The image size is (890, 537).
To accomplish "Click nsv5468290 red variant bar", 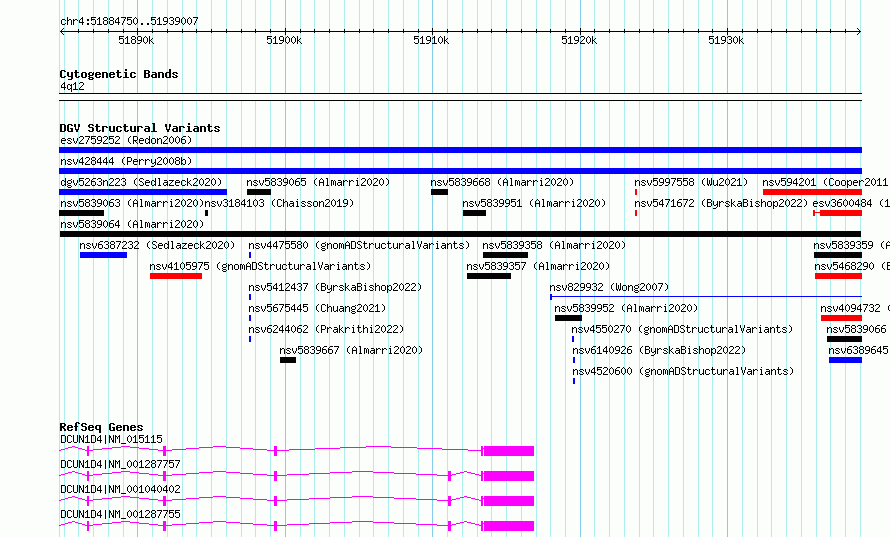I will point(838,276).
